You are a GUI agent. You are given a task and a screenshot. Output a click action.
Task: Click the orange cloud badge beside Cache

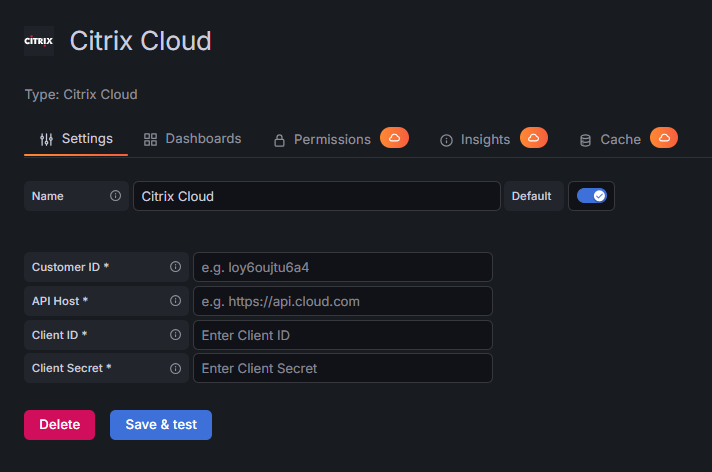coord(664,138)
